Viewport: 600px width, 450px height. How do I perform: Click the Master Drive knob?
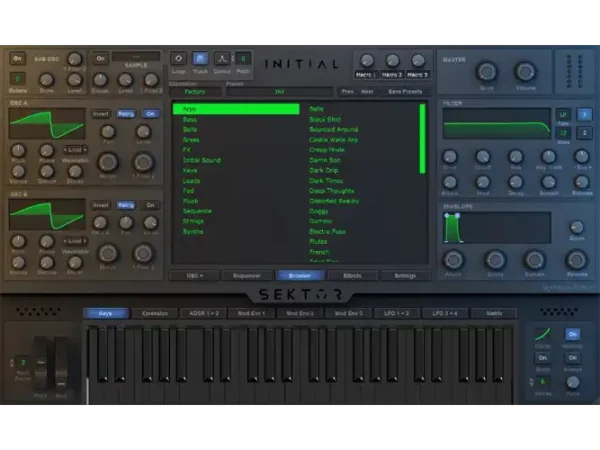pos(486,72)
